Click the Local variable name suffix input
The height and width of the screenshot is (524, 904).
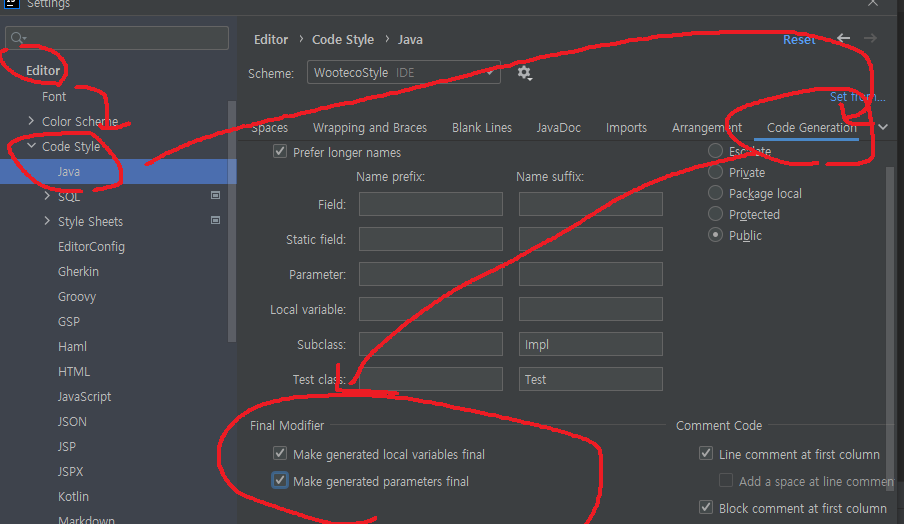590,309
